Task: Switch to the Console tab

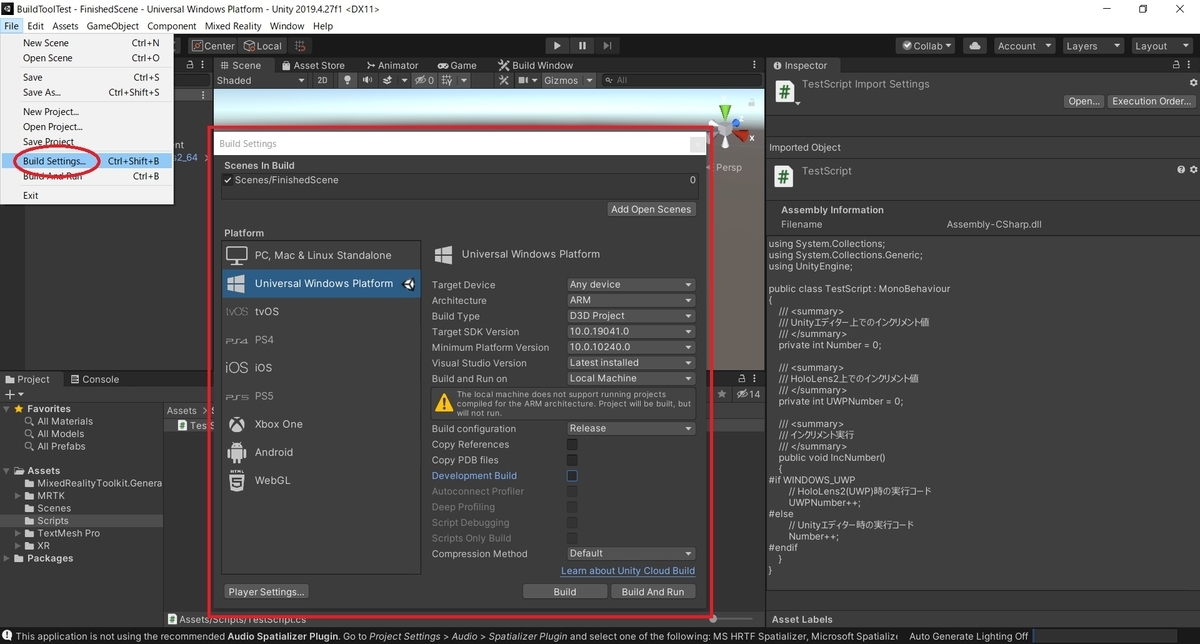Action: (93, 380)
